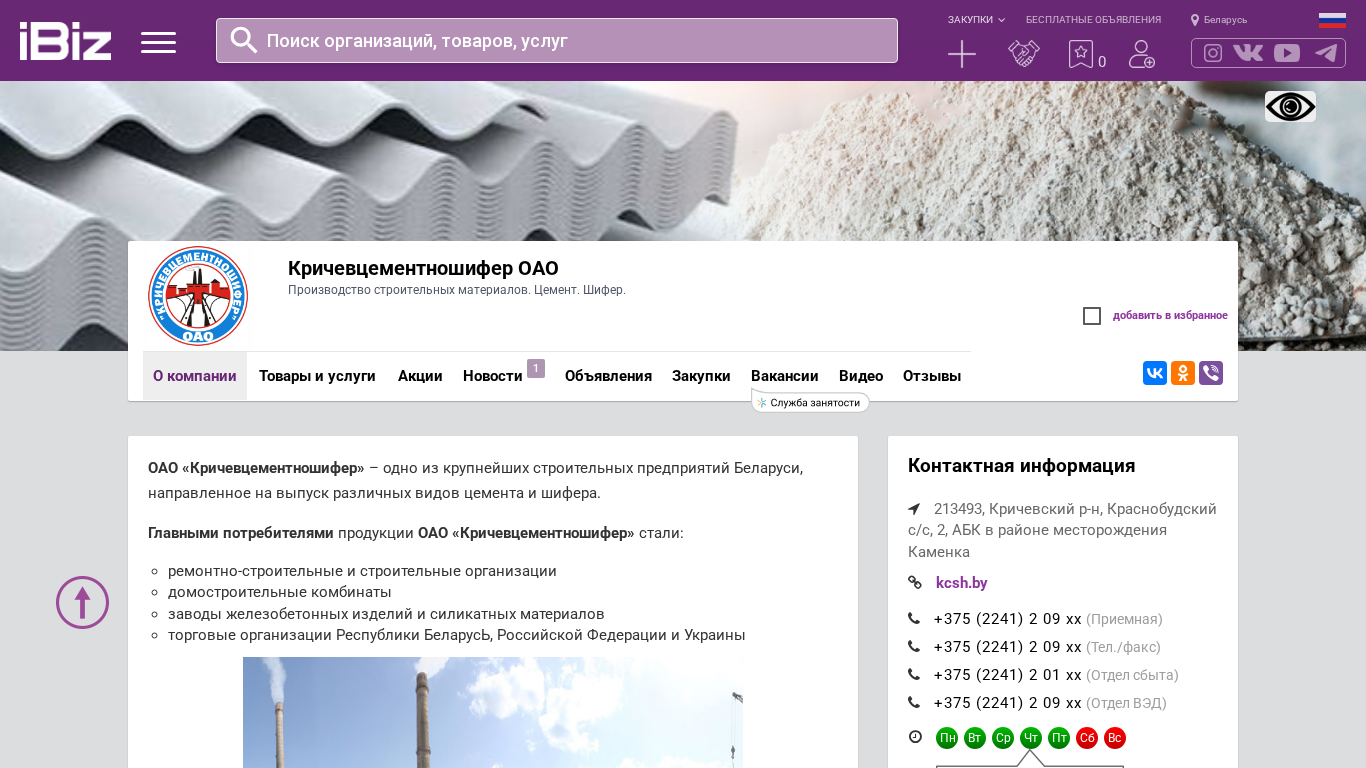Image resolution: width=1366 pixels, height=768 pixels.
Task: Select the Вс day circle
Action: click(x=1115, y=738)
